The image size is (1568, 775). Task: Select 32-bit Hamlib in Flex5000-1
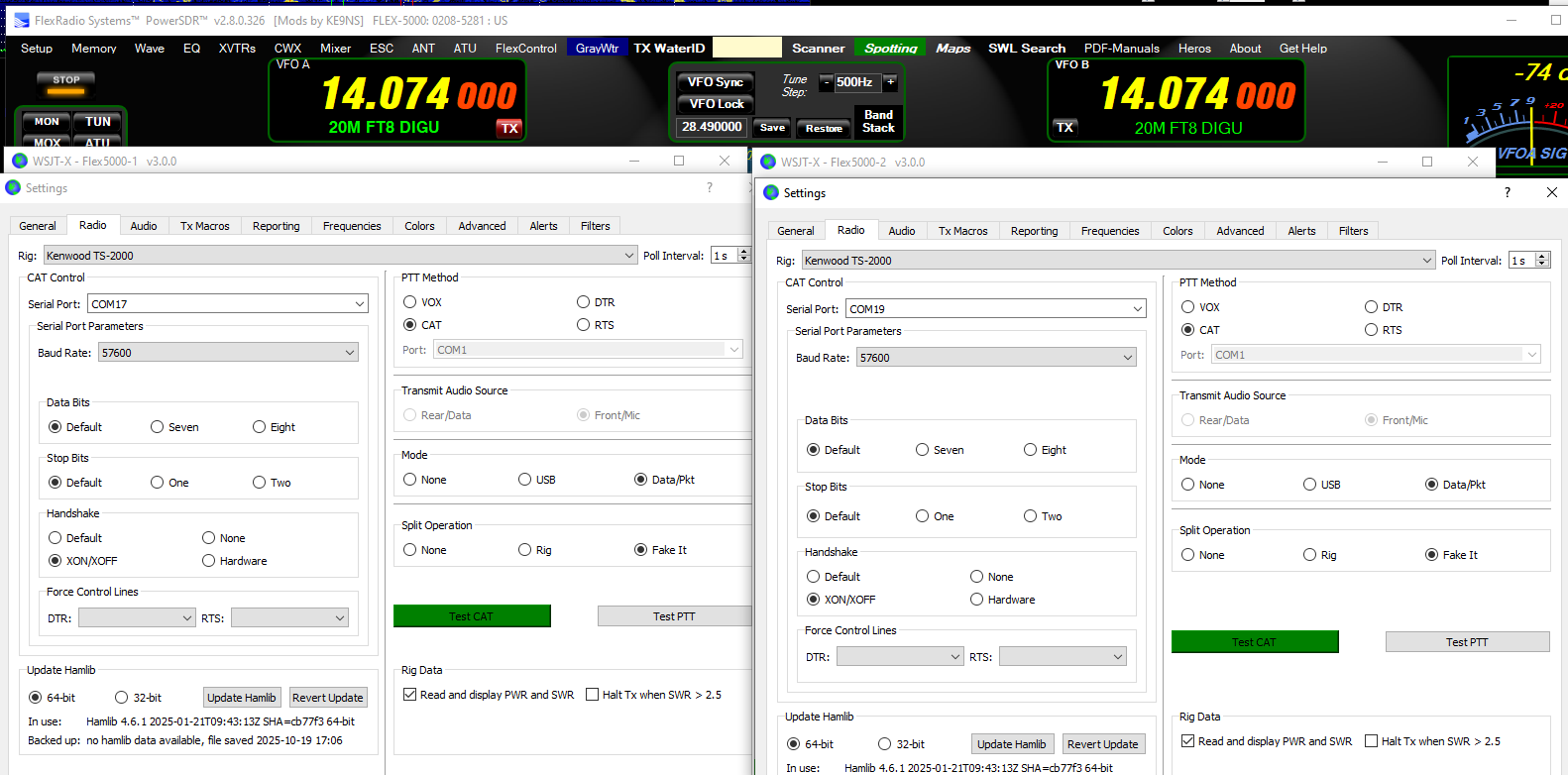click(122, 698)
